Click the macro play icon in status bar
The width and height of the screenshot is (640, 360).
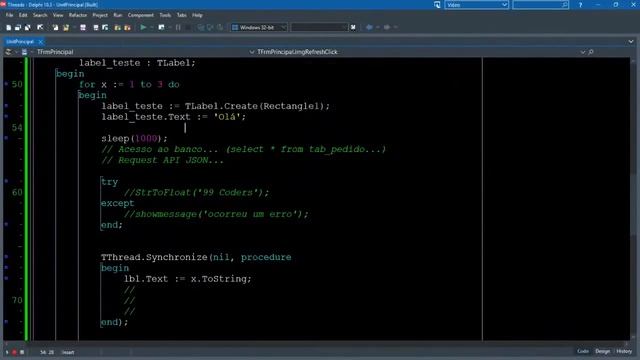click(x=7, y=352)
